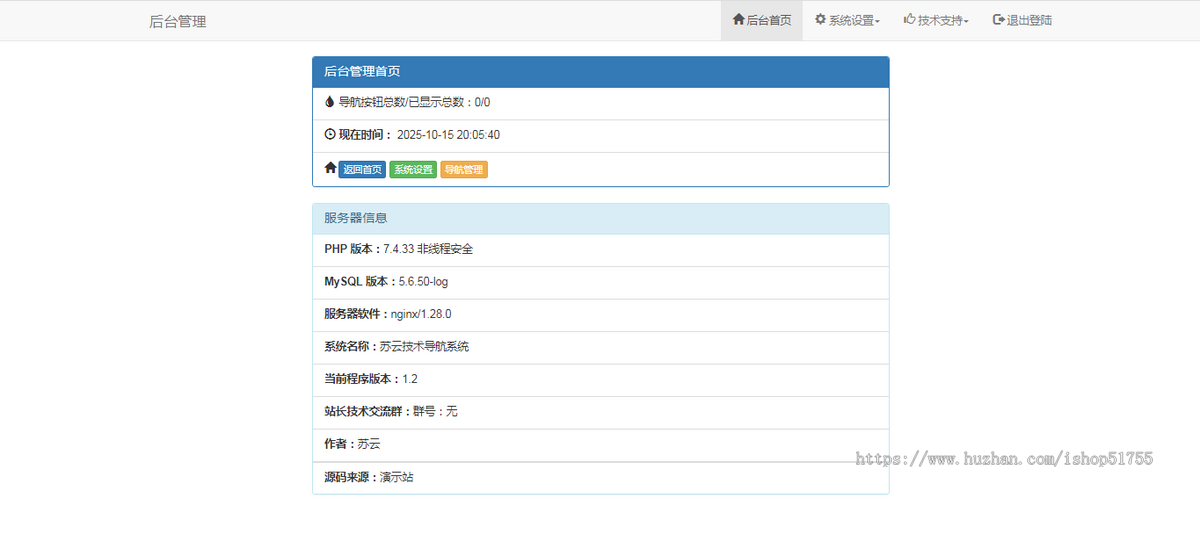Click the home icon before 返回首页
This screenshot has width=1200, height=549.
pos(330,168)
